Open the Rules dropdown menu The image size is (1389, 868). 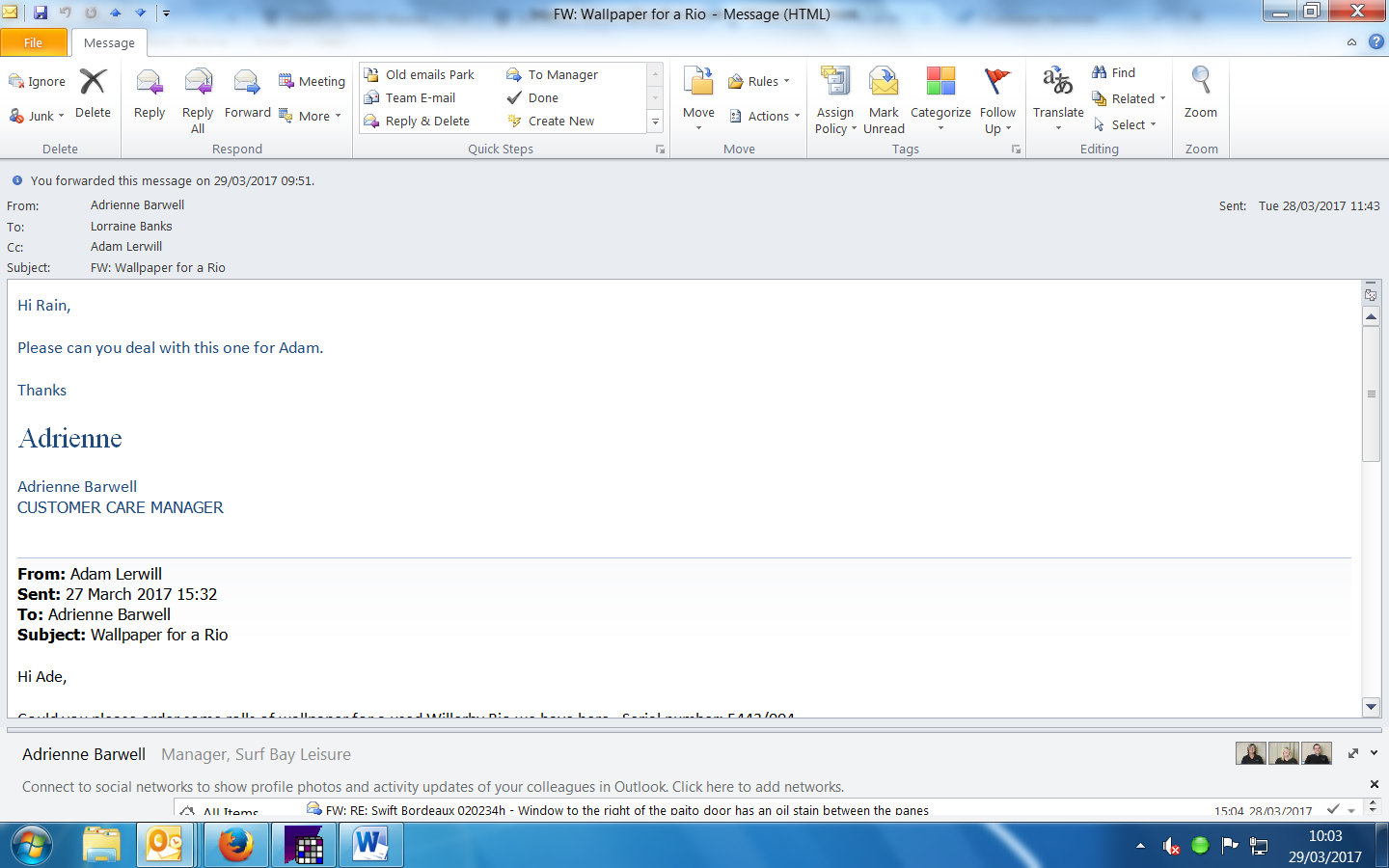click(x=760, y=82)
